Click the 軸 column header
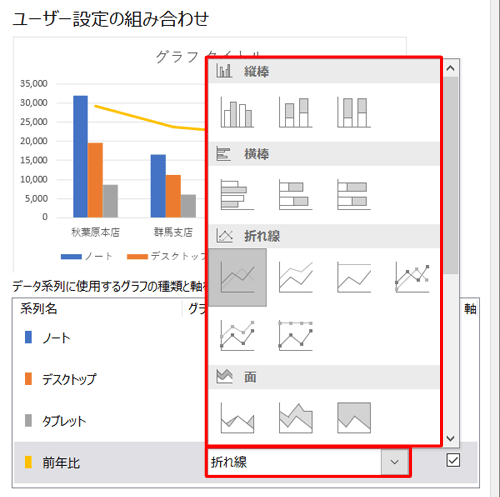Viewport: 500px width, 497px height. coord(470,309)
